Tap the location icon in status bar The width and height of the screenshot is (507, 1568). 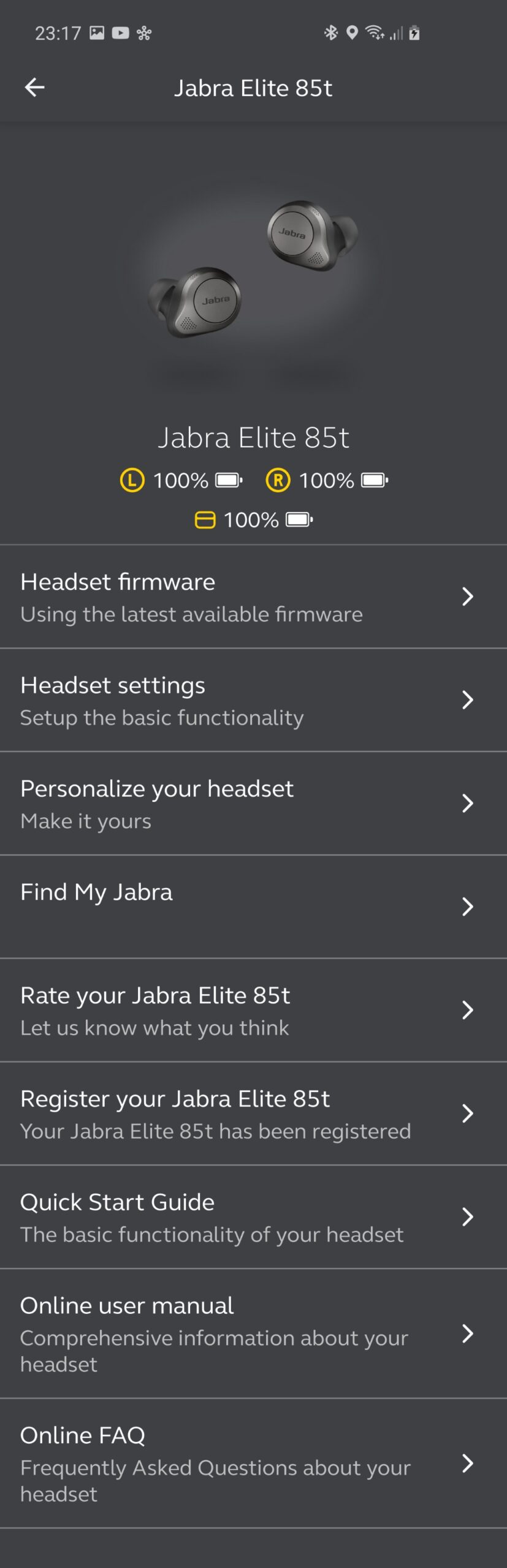pos(352,32)
